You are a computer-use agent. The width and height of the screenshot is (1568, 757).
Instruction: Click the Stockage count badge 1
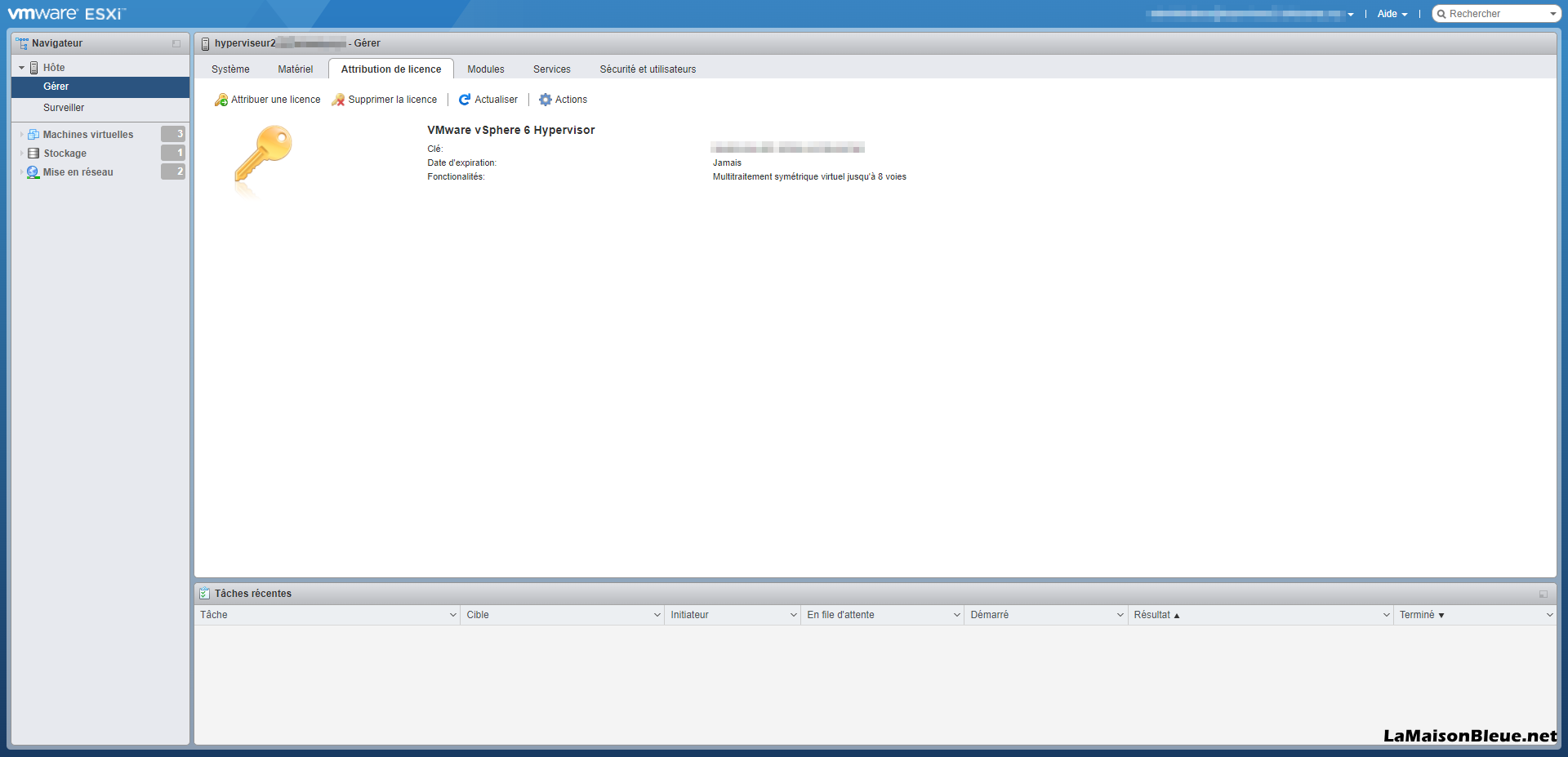[173, 153]
